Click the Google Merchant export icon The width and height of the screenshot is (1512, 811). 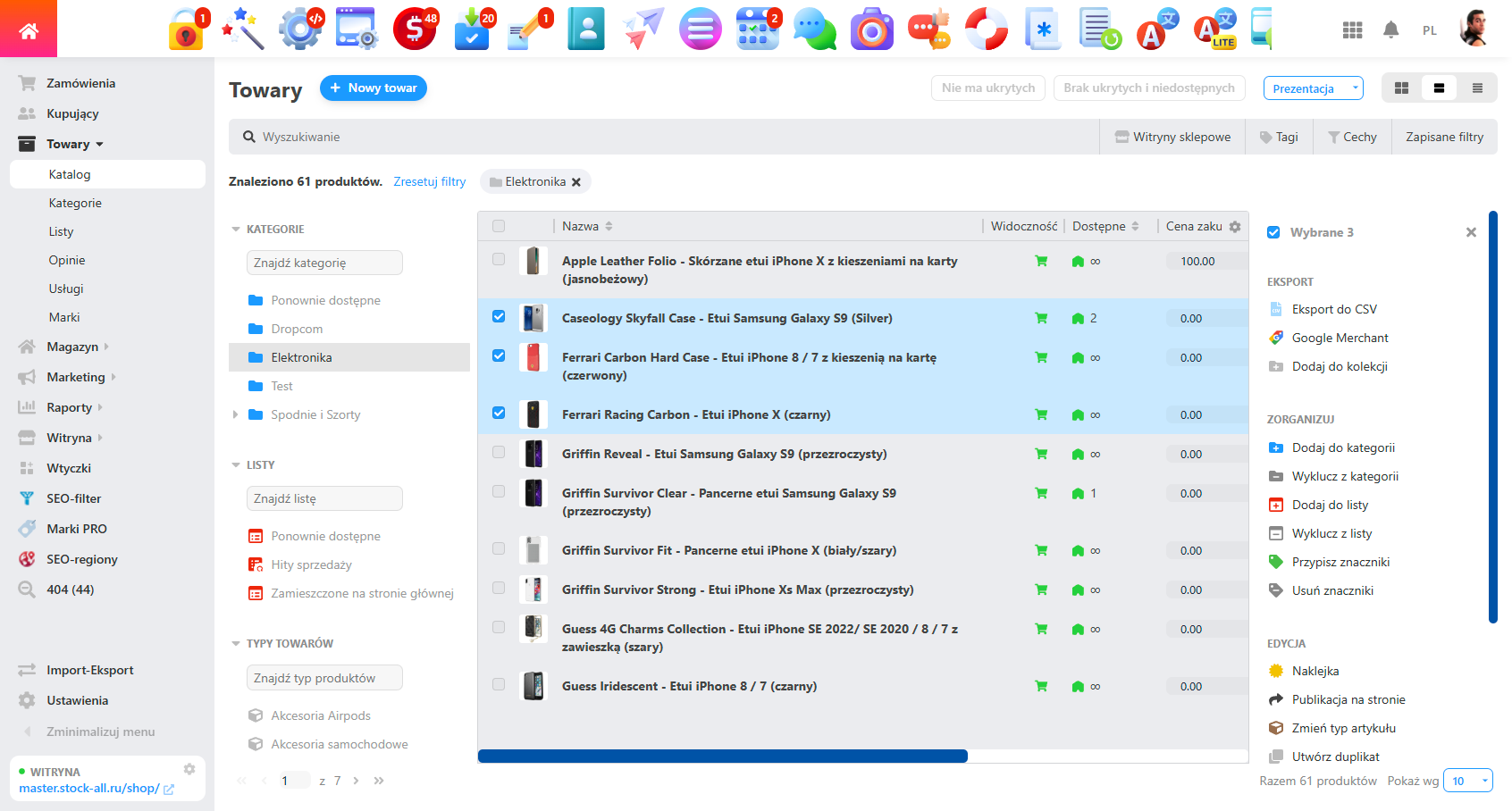pyautogui.click(x=1276, y=338)
